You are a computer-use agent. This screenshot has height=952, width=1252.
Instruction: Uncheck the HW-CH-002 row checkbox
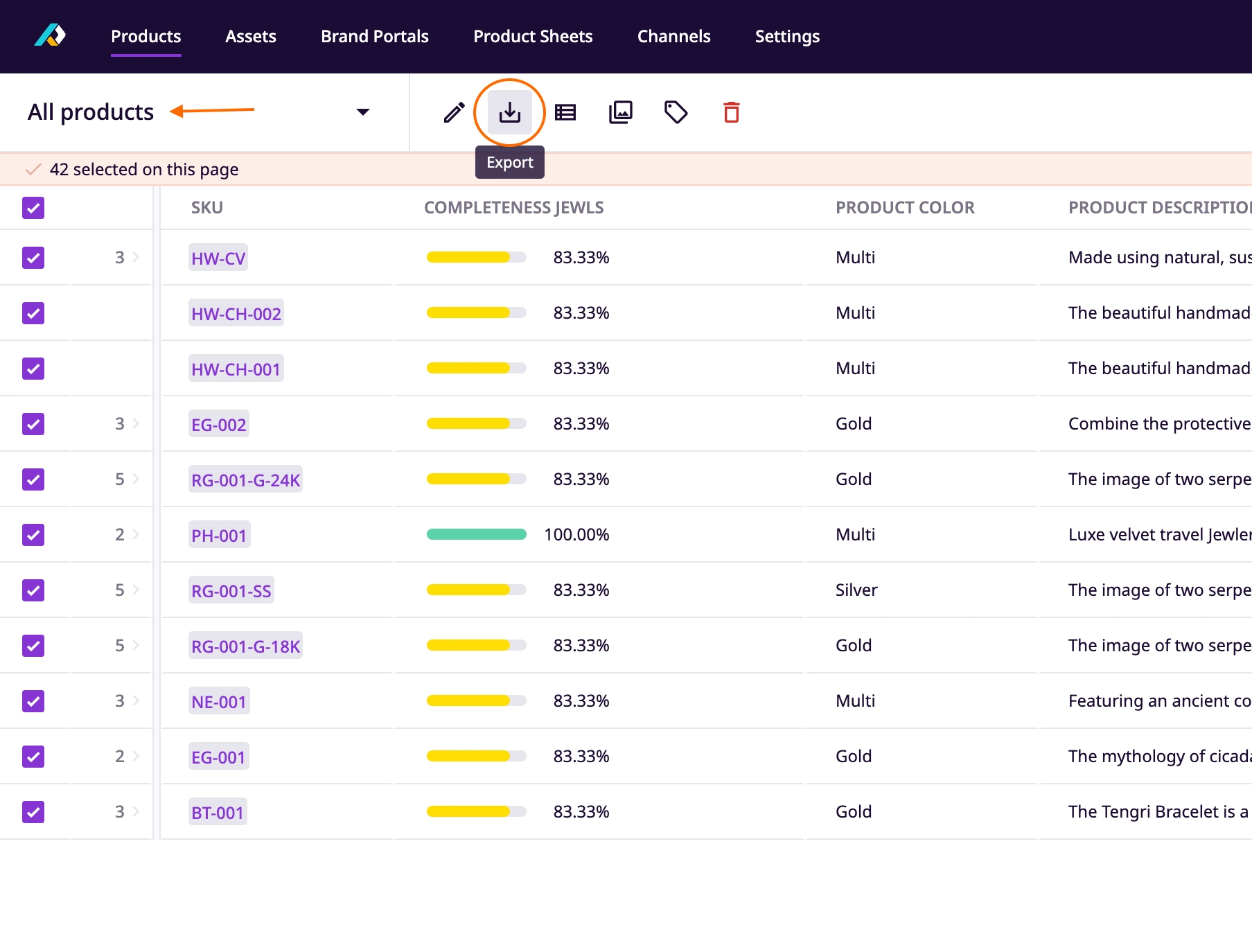(33, 313)
